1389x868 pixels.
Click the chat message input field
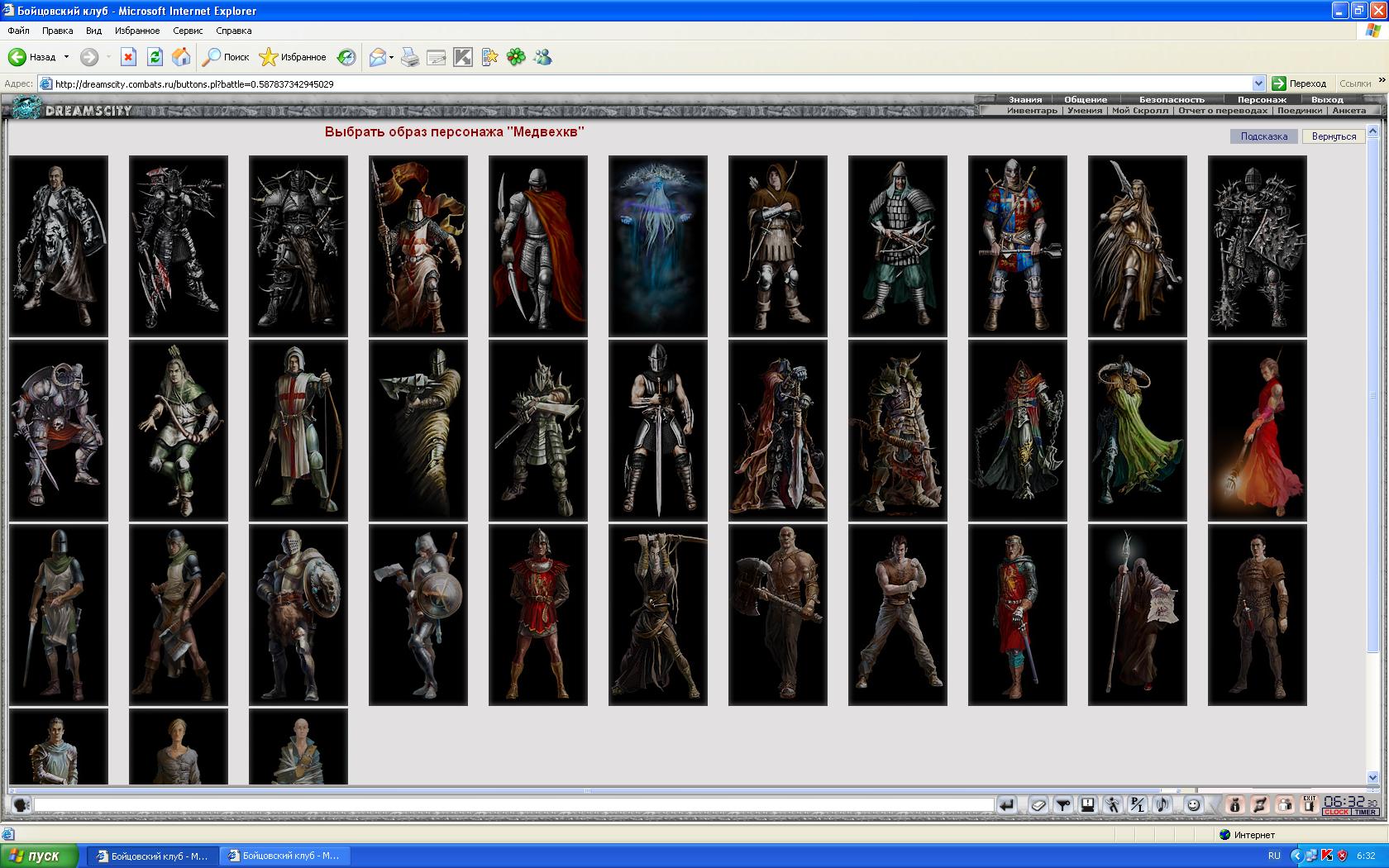click(513, 804)
